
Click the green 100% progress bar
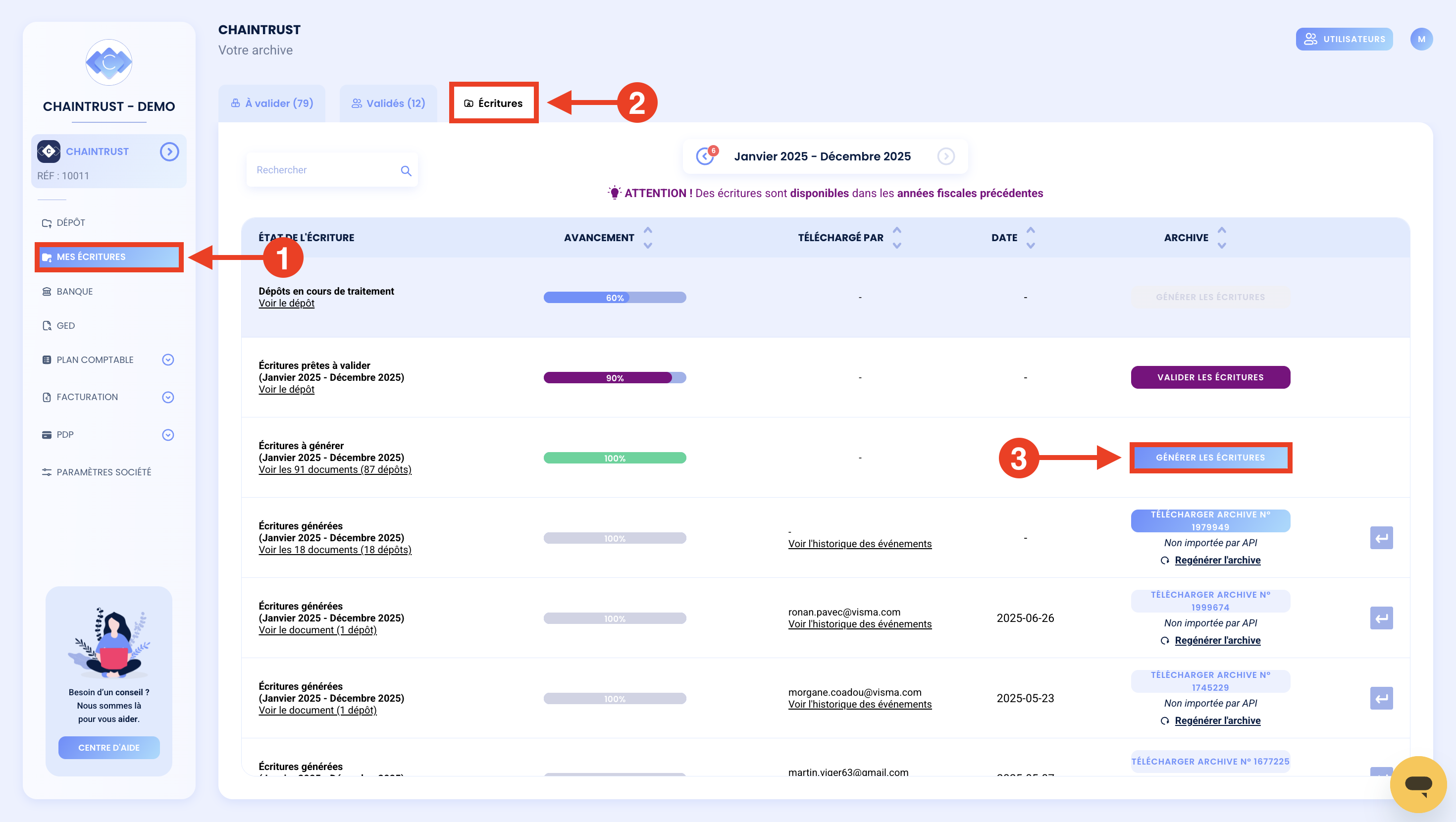(x=615, y=458)
